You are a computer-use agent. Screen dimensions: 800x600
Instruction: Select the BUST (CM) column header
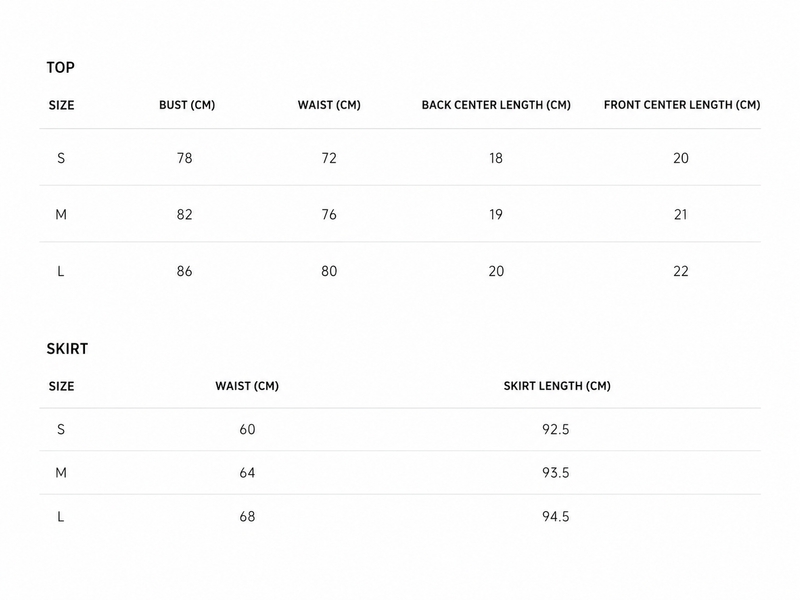click(x=187, y=105)
